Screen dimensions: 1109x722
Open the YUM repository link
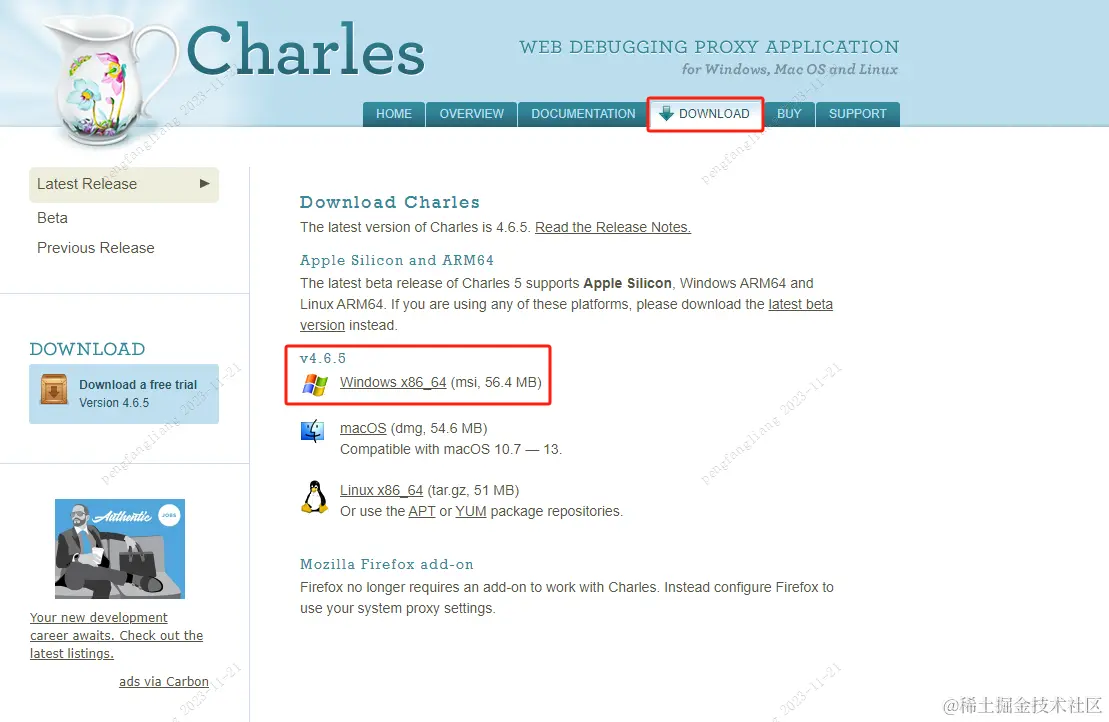point(470,511)
